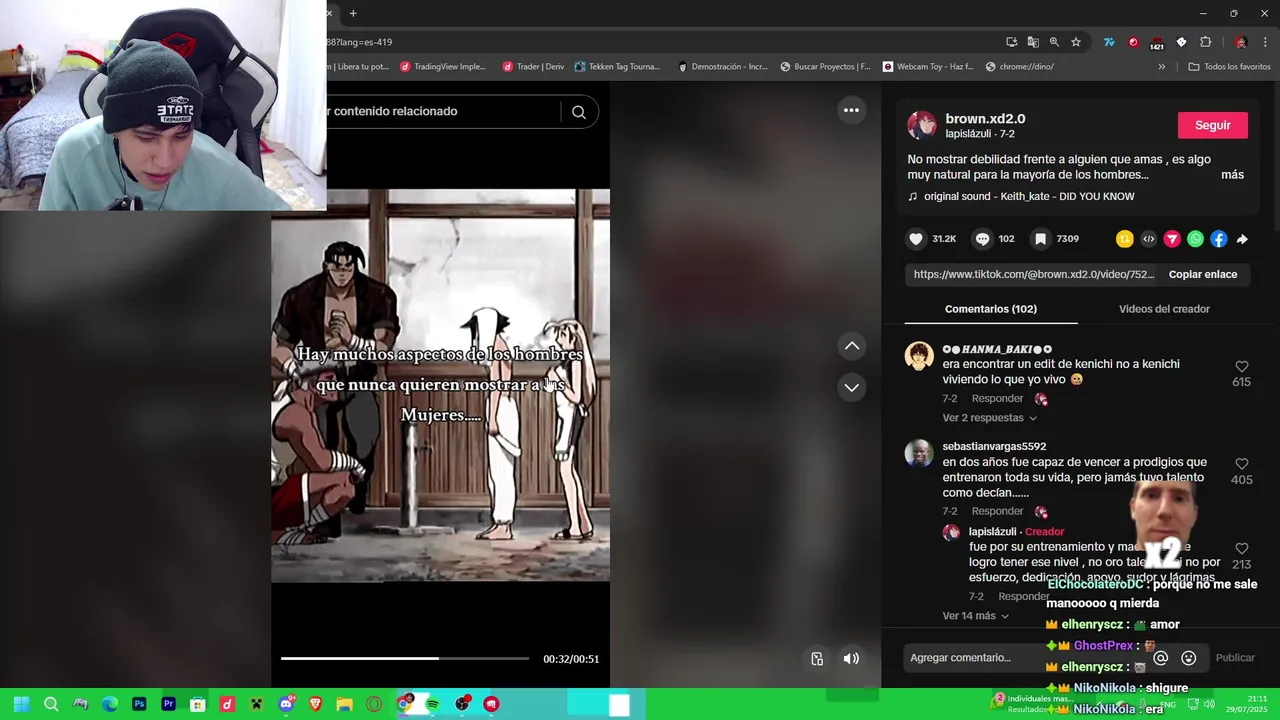The width and height of the screenshot is (1280, 720).
Task: Open Photoshop from the taskbar
Action: [139, 704]
